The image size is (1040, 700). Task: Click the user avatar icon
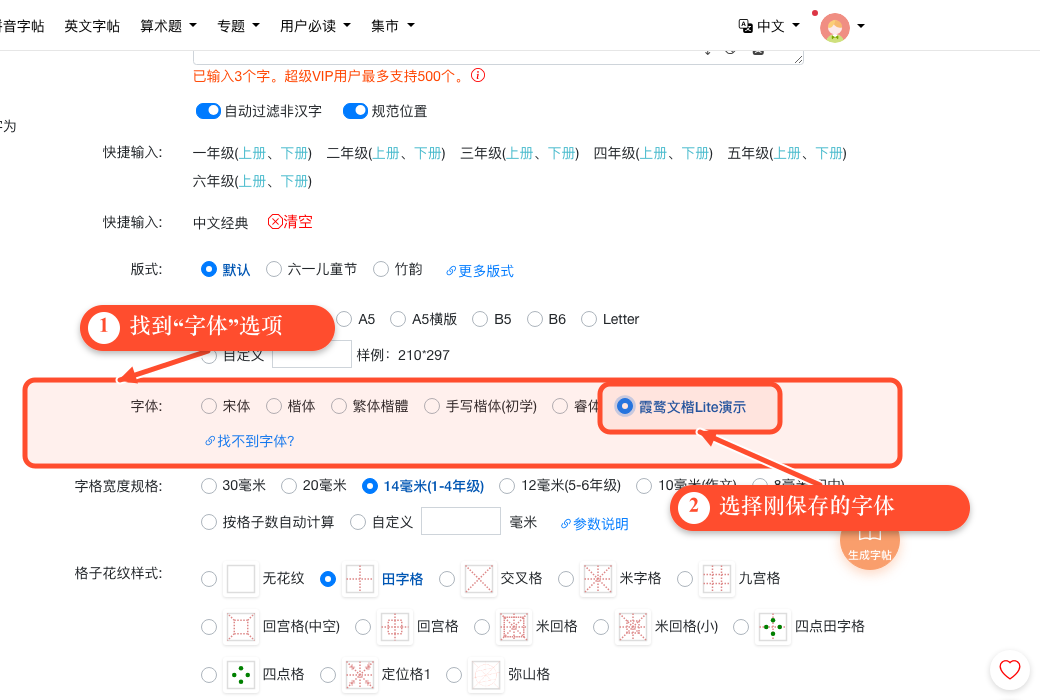(834, 27)
